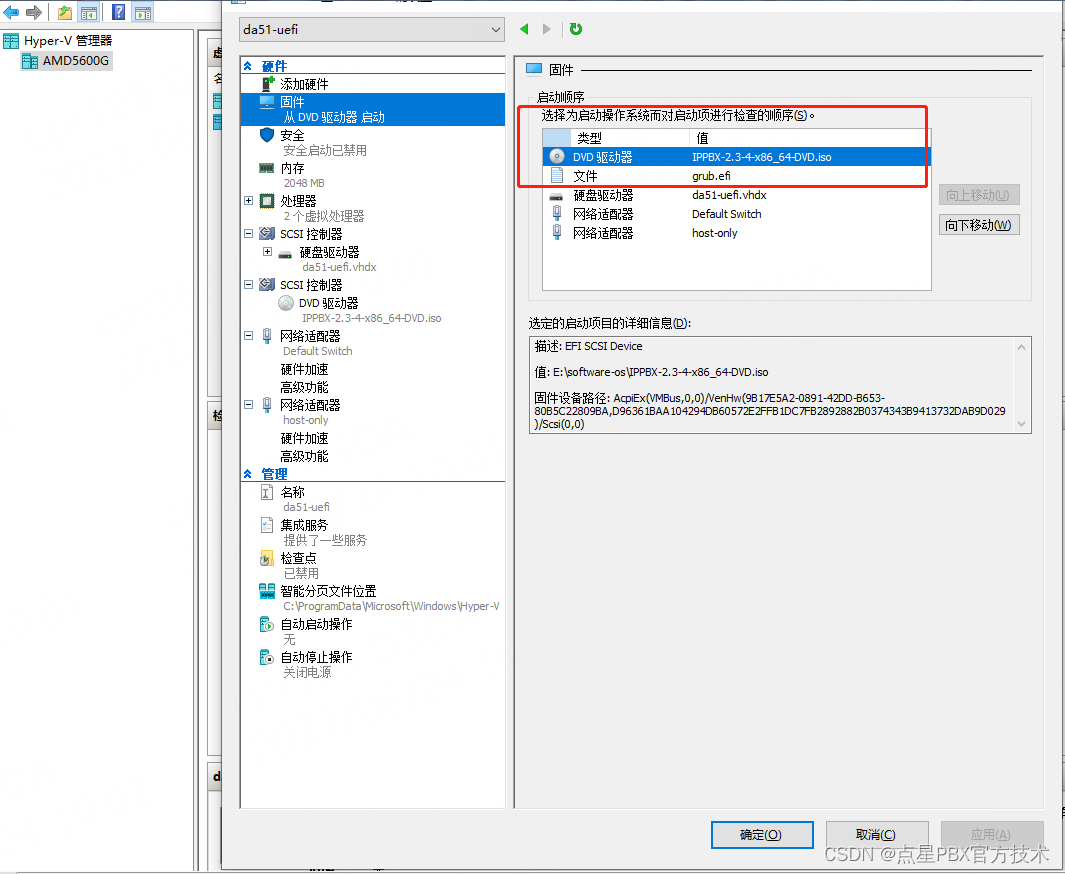Collapse the 硬件 (Hardware) section chevron

tap(249, 64)
